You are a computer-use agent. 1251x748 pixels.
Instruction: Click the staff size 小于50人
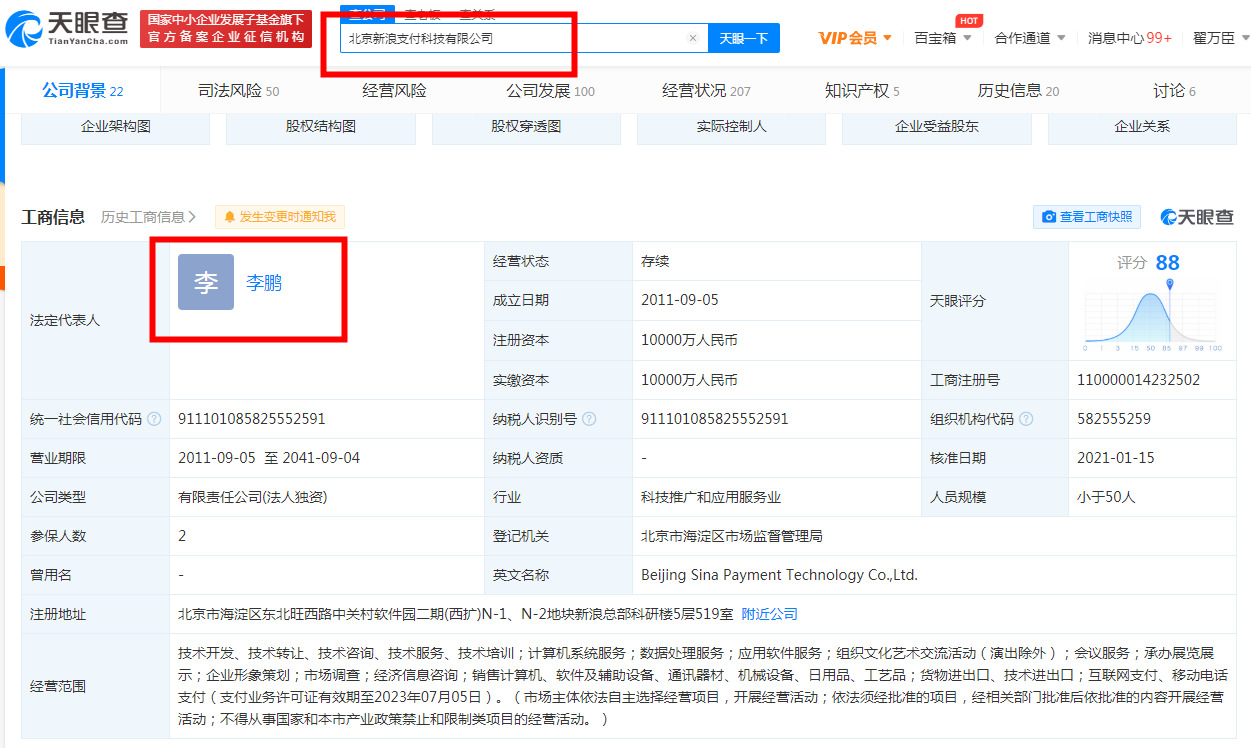(1106, 497)
